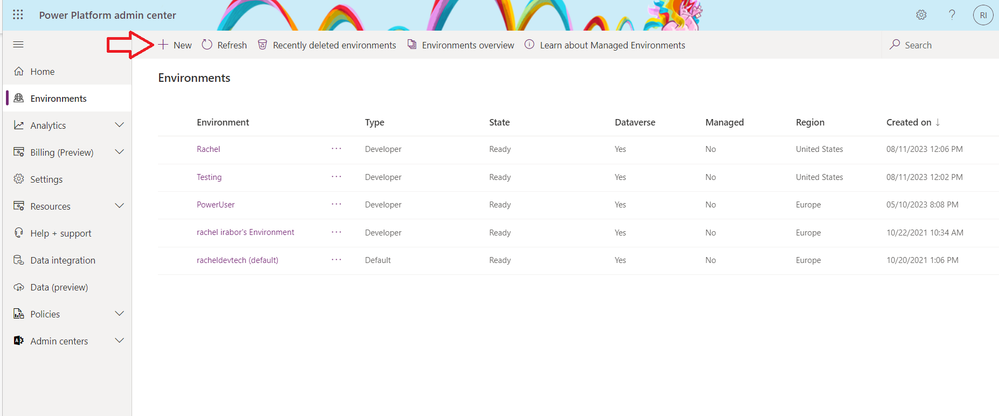Open rachel irabor's Environment link
This screenshot has height=416, width=999.
(245, 233)
